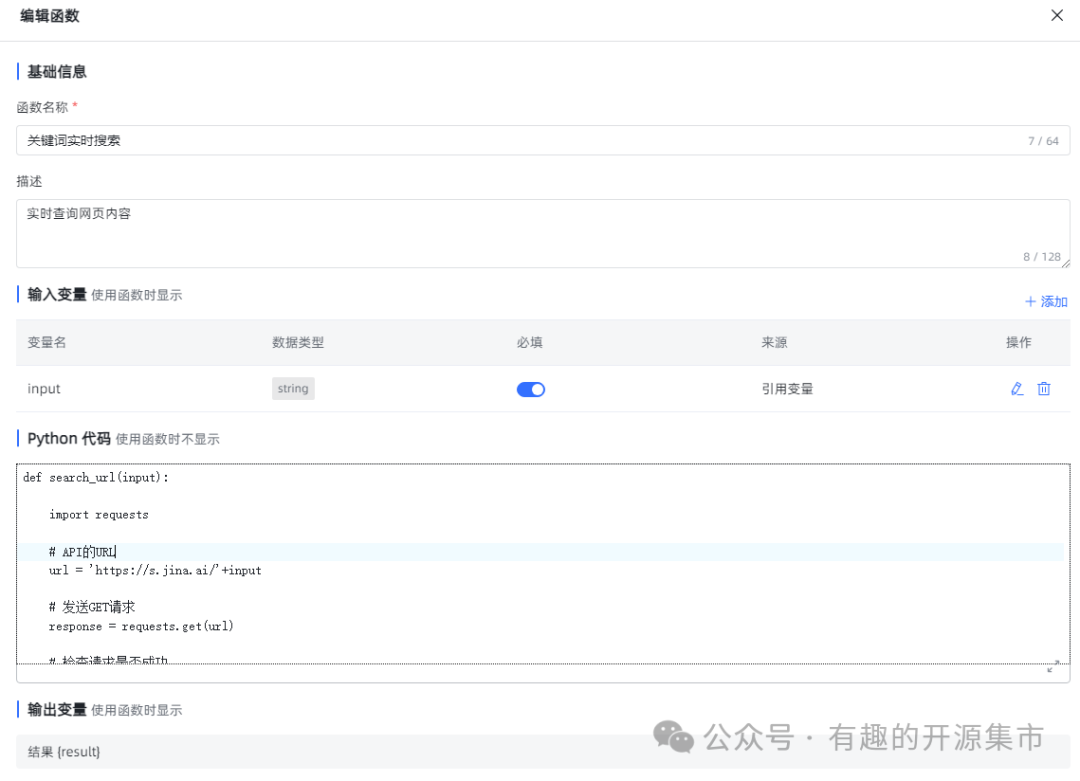Screen dimensions: 1080x781
Task: Click the 变量名 column header
Action: (48, 342)
